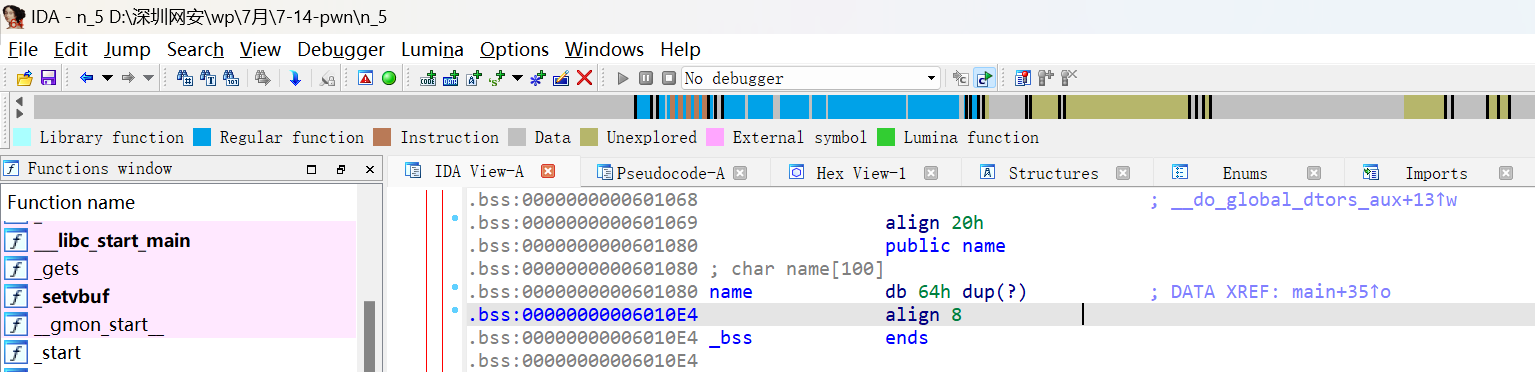
Task: Click the DATA XREF main+35 reference
Action: pos(1270,292)
